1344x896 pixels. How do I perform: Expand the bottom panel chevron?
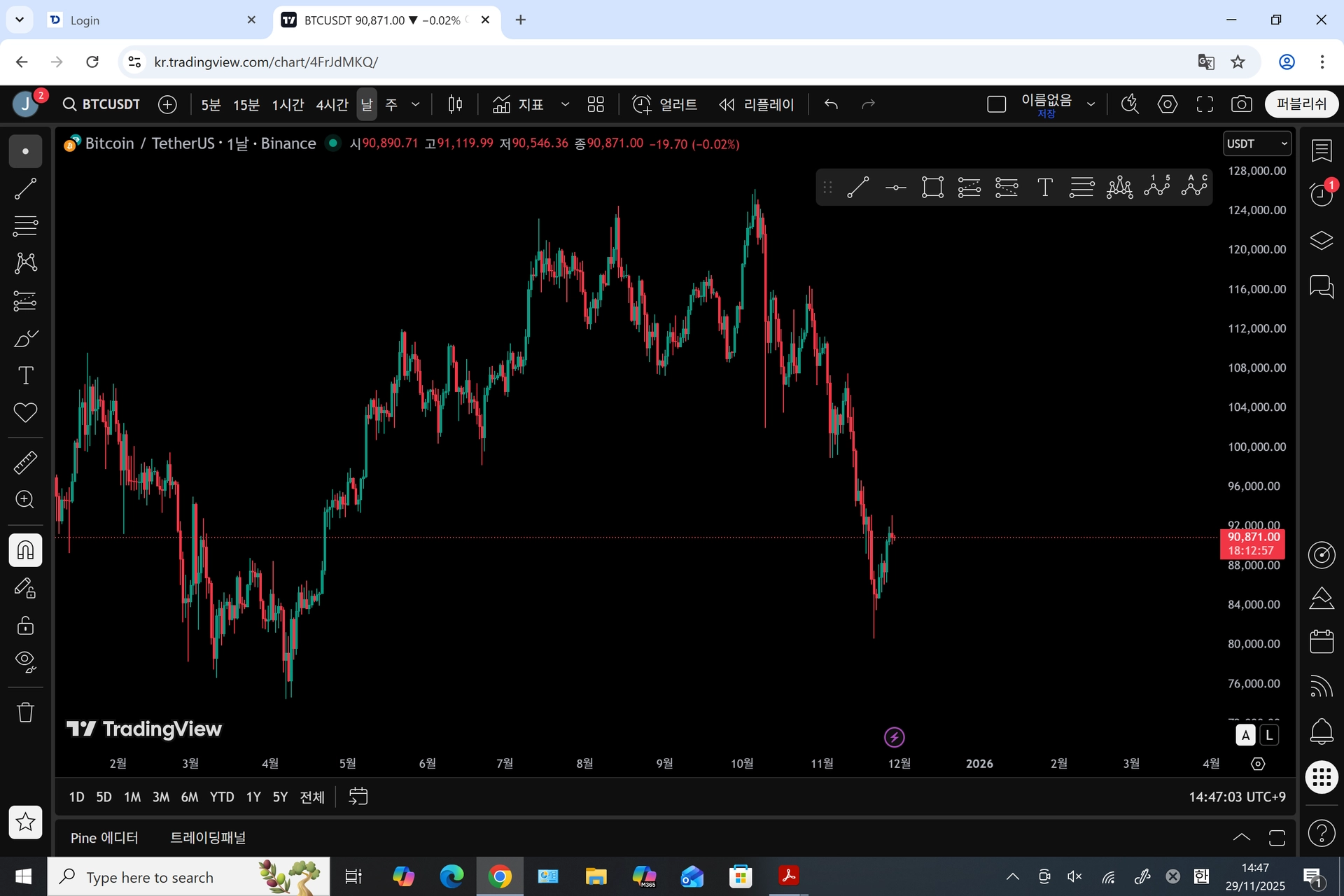coord(1241,837)
